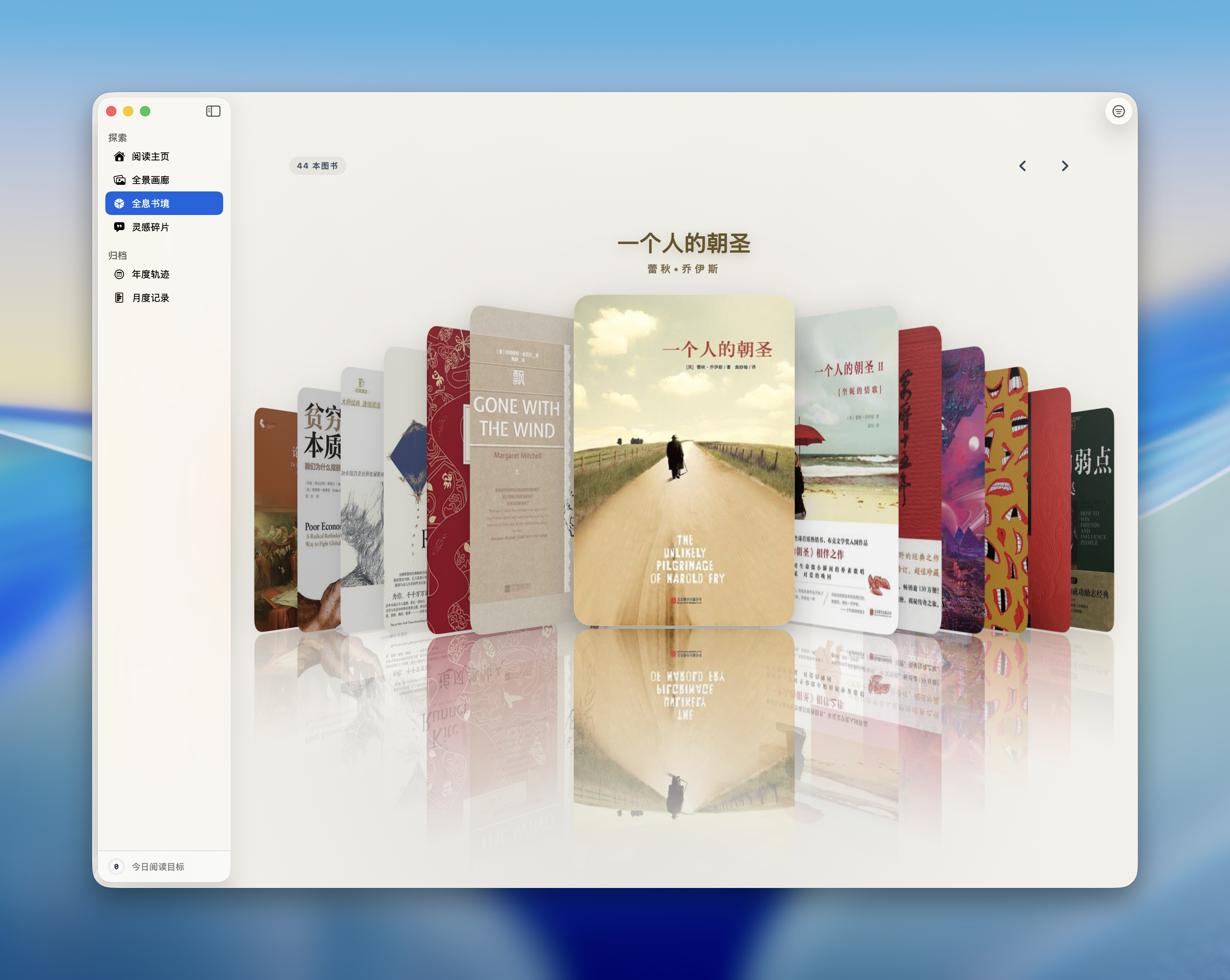
Task: Click the 探索 section header
Action: tap(117, 137)
